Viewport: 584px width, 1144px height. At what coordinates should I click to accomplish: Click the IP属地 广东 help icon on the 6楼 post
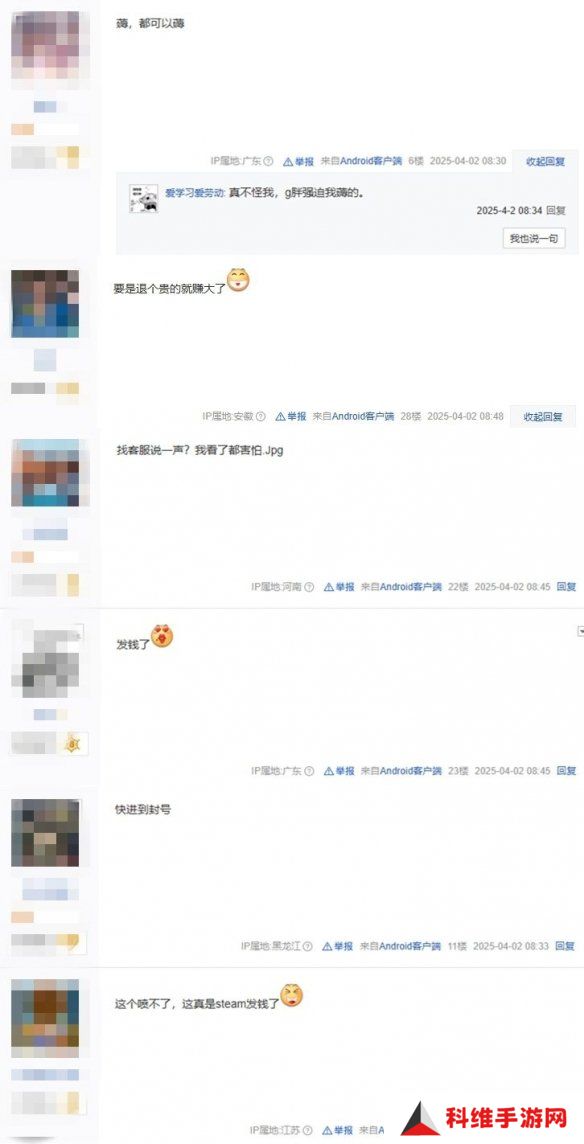tap(268, 161)
